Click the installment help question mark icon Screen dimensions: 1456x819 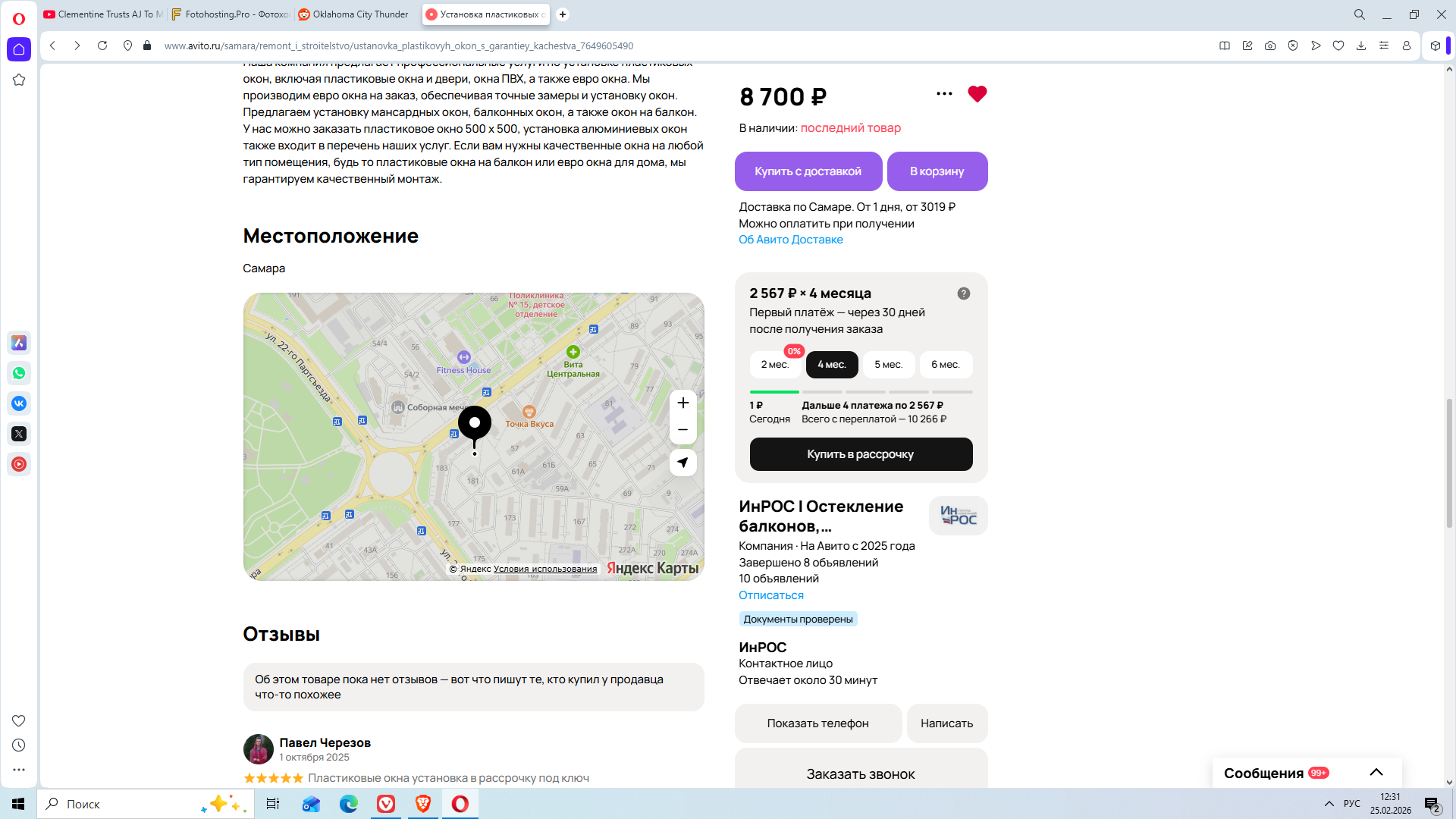pos(963,293)
